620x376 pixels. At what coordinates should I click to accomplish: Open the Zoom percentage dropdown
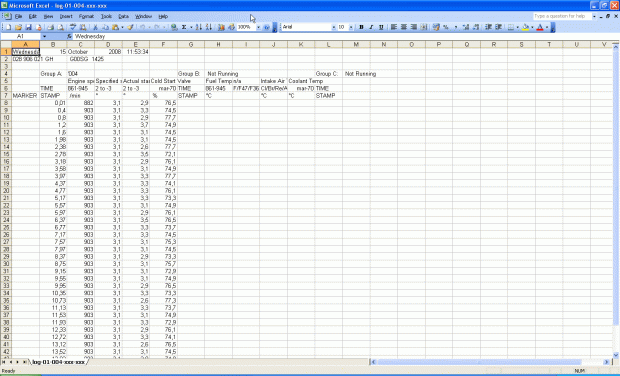pos(258,27)
